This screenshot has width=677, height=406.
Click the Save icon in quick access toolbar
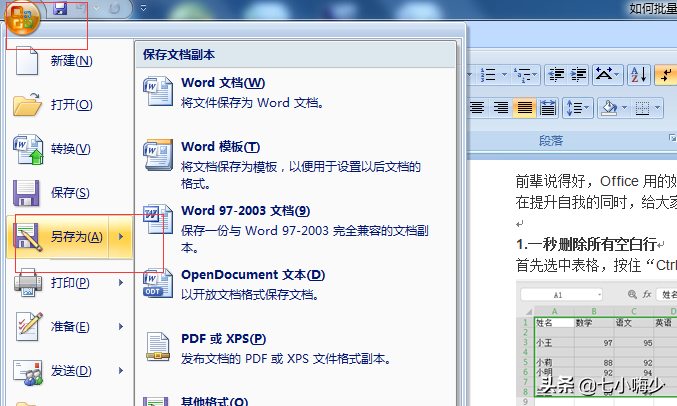[x=60, y=8]
